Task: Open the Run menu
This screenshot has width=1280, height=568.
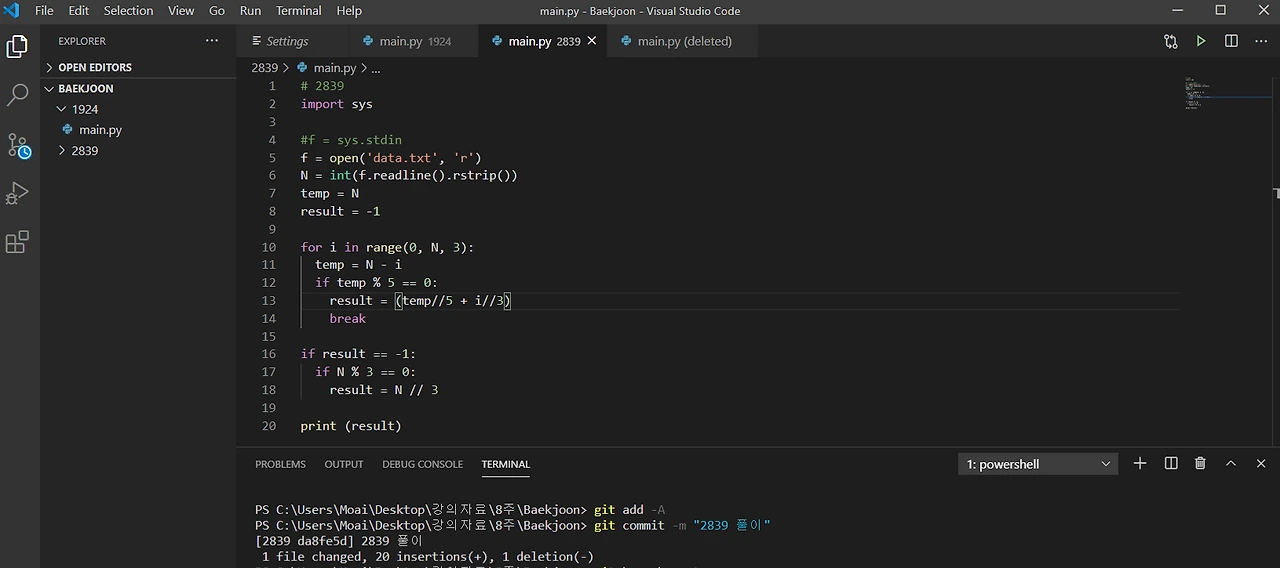Action: click(251, 11)
